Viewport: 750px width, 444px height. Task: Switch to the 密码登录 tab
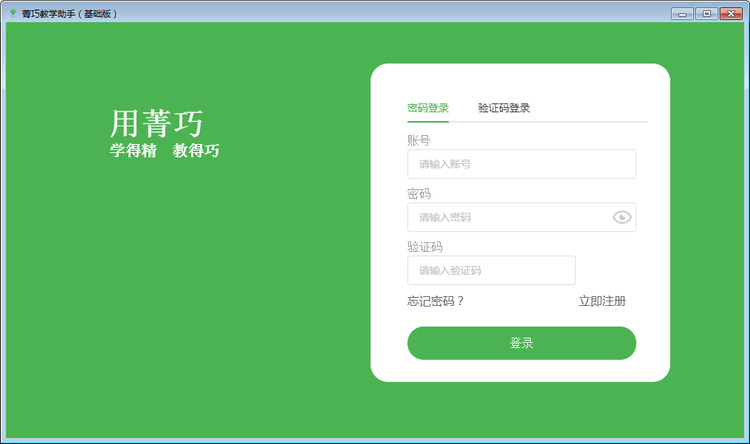[x=428, y=108]
